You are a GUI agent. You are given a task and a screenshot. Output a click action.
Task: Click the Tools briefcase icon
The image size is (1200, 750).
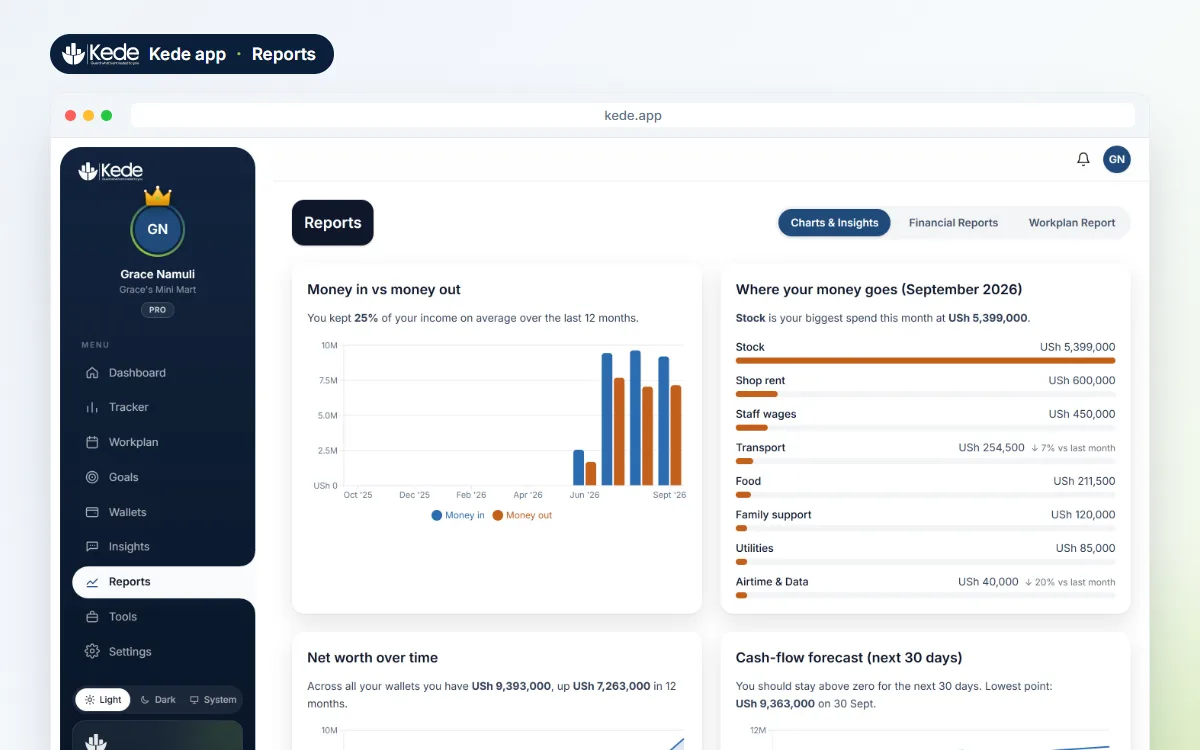pos(92,617)
